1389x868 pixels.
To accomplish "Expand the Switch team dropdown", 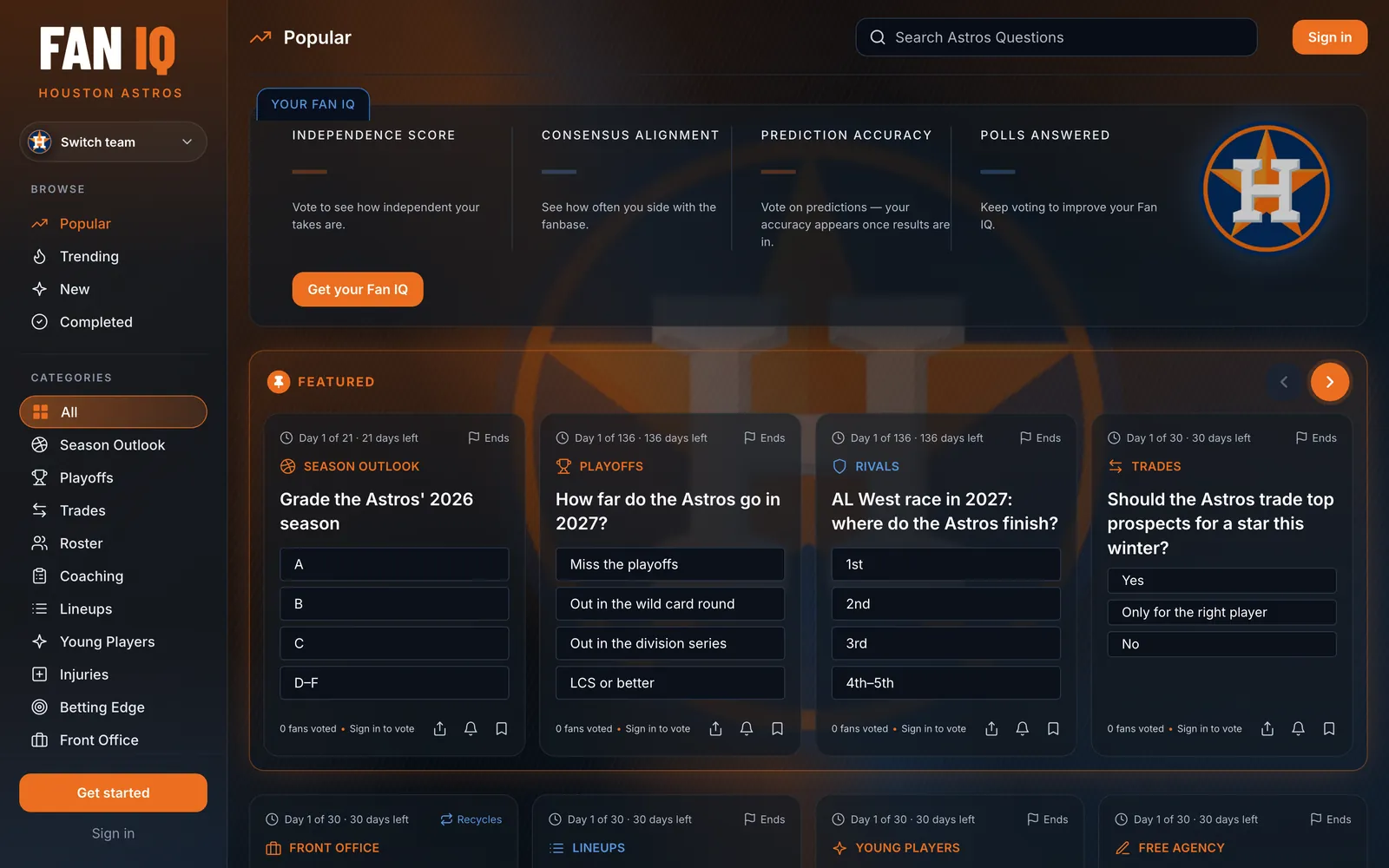I will pyautogui.click(x=113, y=141).
